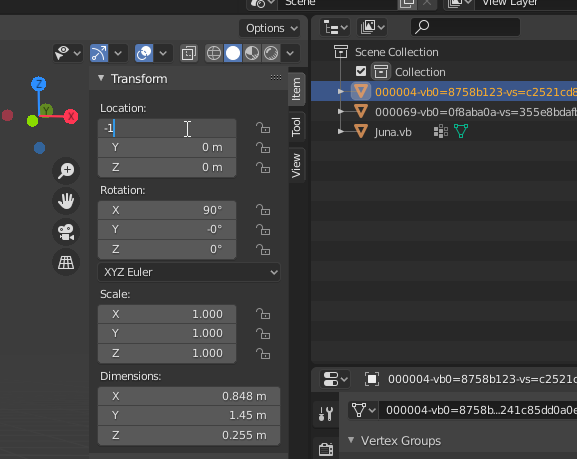Uncheck the Collection checkbox

pos(361,71)
